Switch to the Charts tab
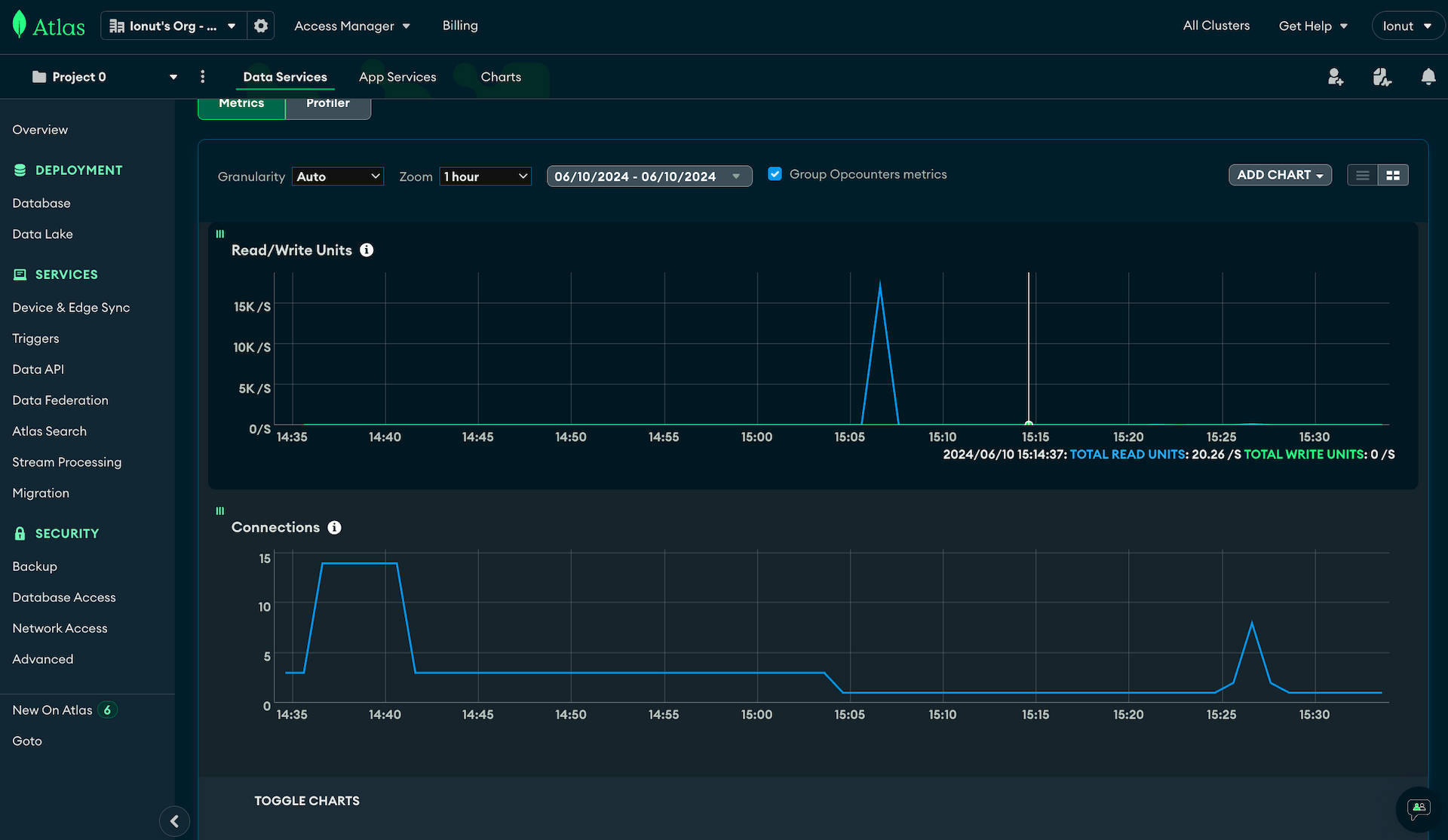This screenshot has width=1448, height=840. (x=500, y=76)
